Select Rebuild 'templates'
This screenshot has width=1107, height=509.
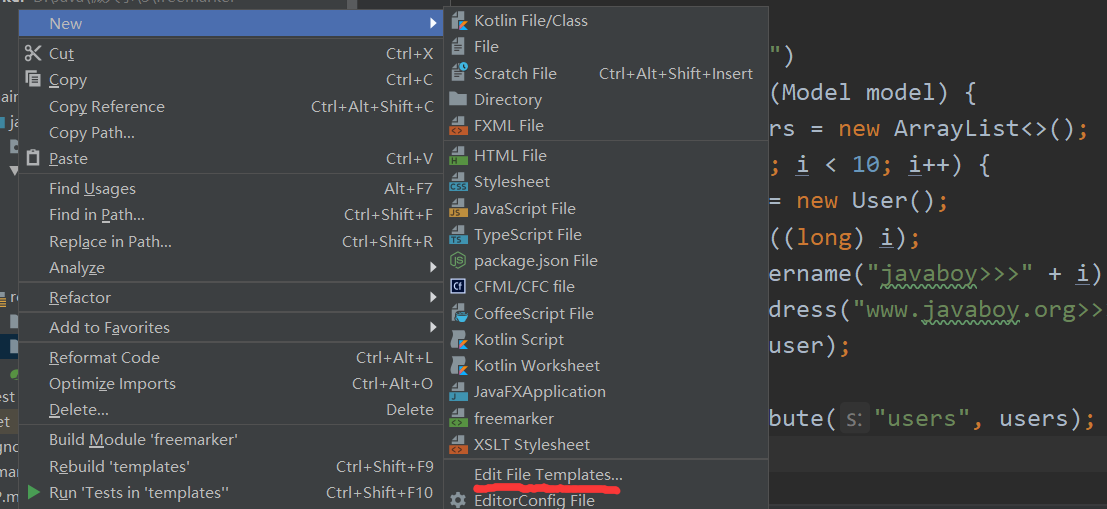231,467
